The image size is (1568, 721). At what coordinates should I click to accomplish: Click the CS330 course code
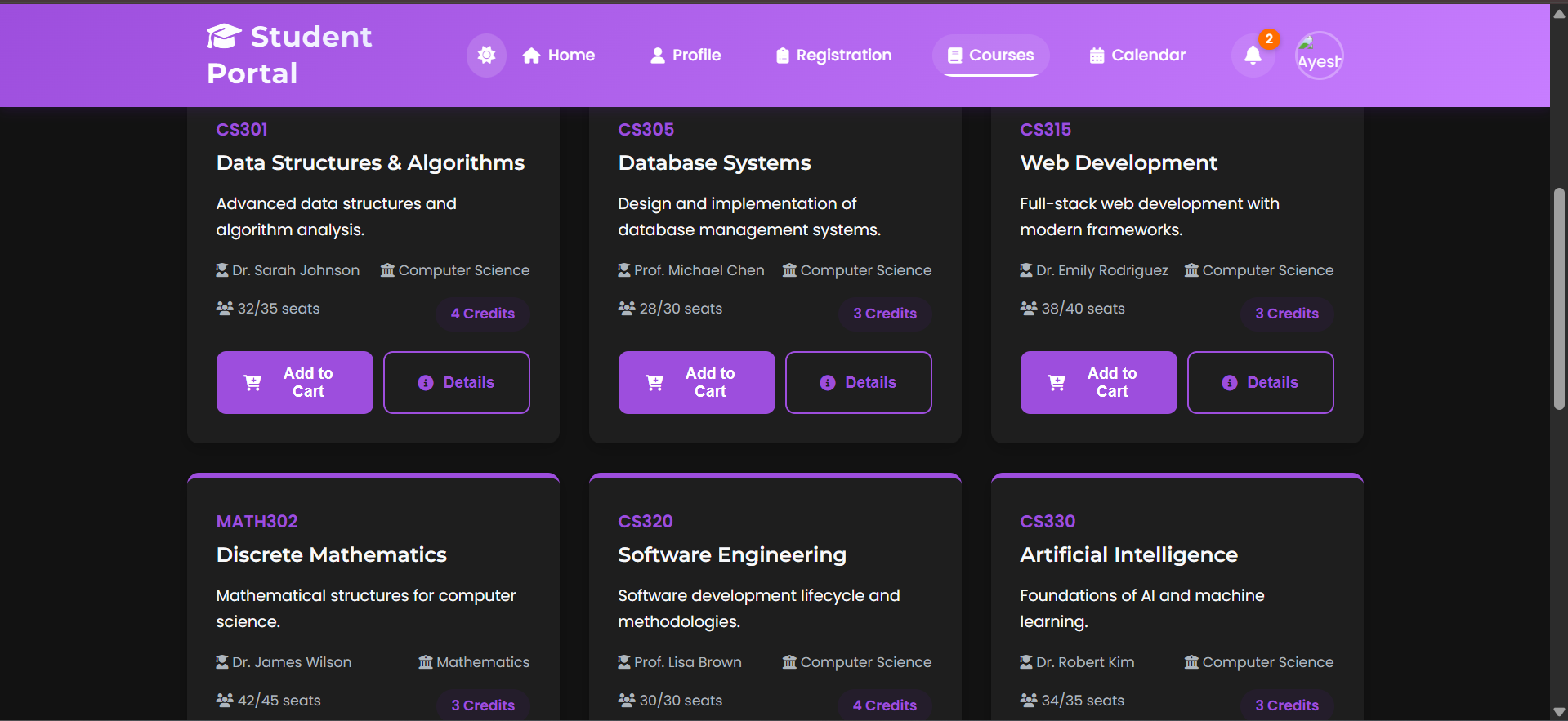[1048, 521]
